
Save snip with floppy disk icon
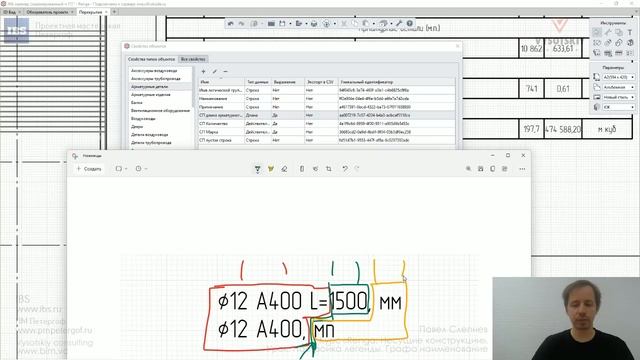481,169
